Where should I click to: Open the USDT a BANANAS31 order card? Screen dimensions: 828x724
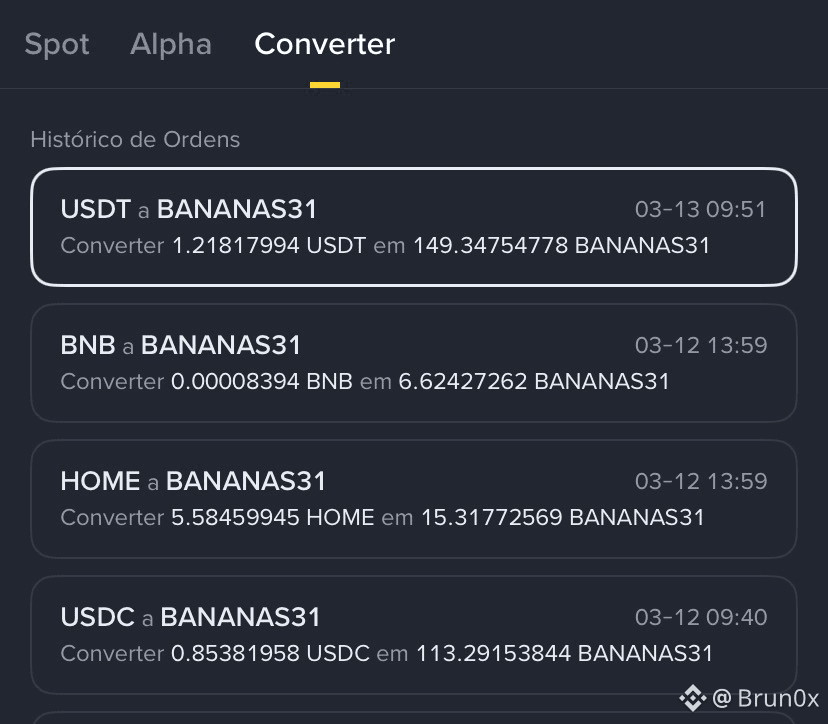pos(414,227)
